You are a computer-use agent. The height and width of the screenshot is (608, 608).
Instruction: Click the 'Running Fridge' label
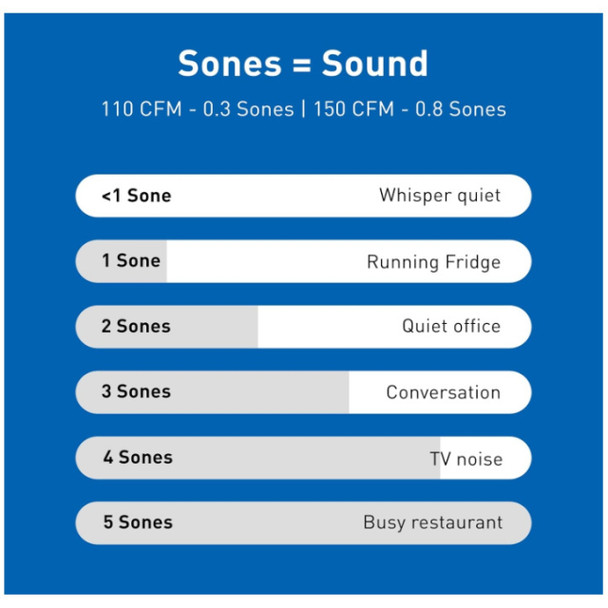point(434,262)
